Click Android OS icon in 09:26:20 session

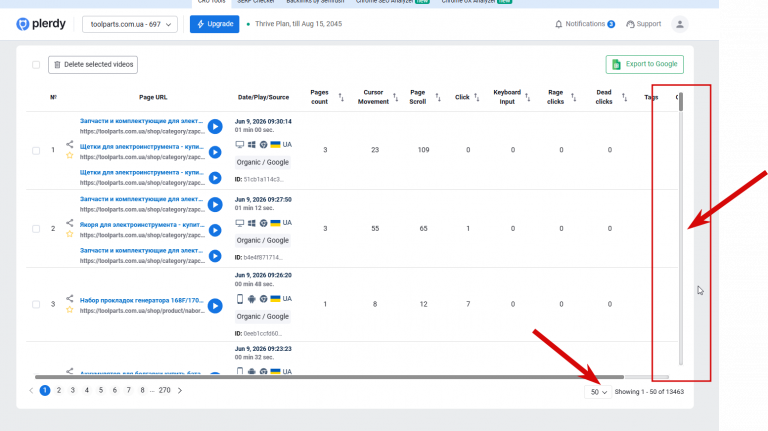[252, 299]
